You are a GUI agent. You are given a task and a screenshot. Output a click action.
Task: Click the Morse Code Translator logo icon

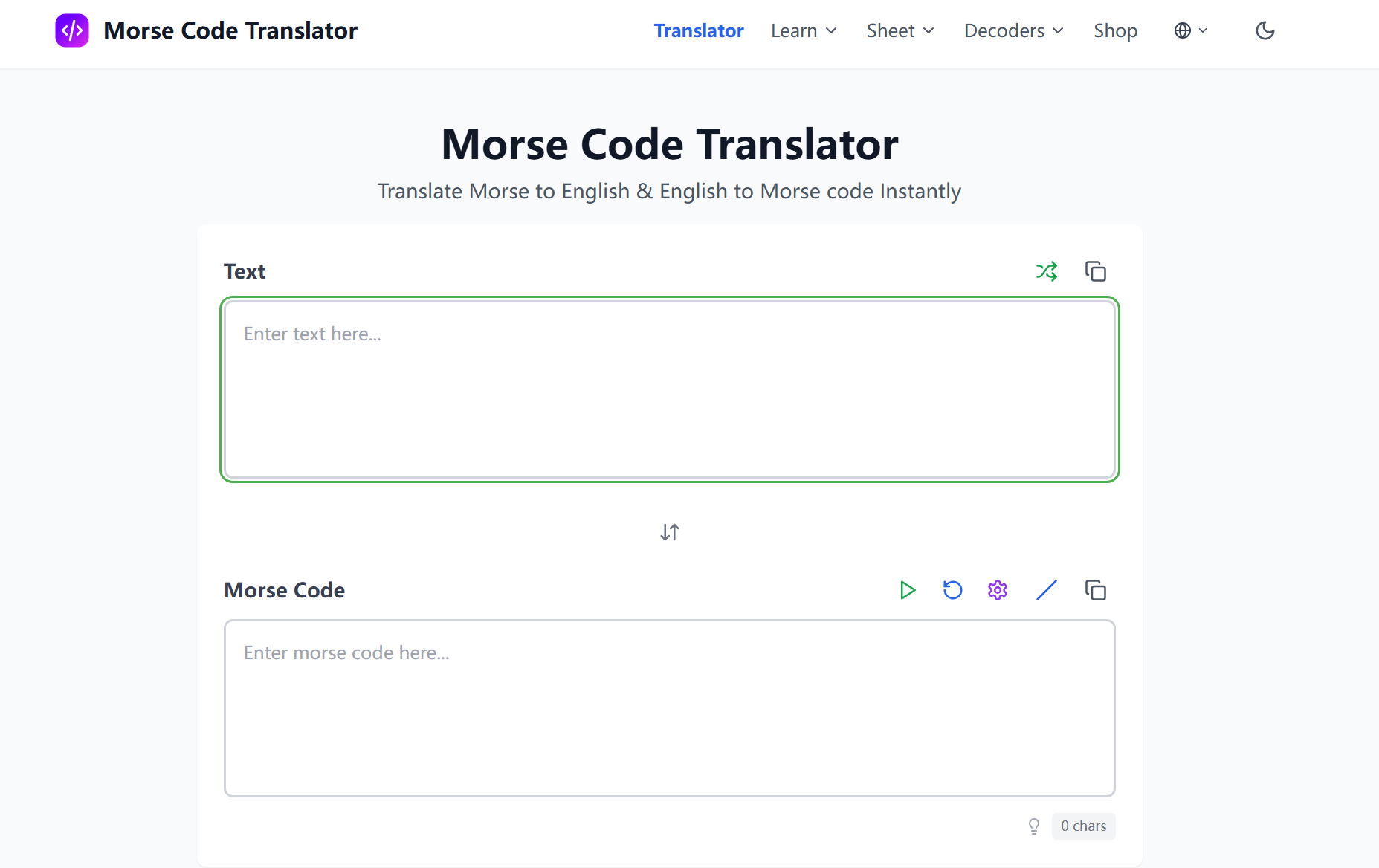72,30
